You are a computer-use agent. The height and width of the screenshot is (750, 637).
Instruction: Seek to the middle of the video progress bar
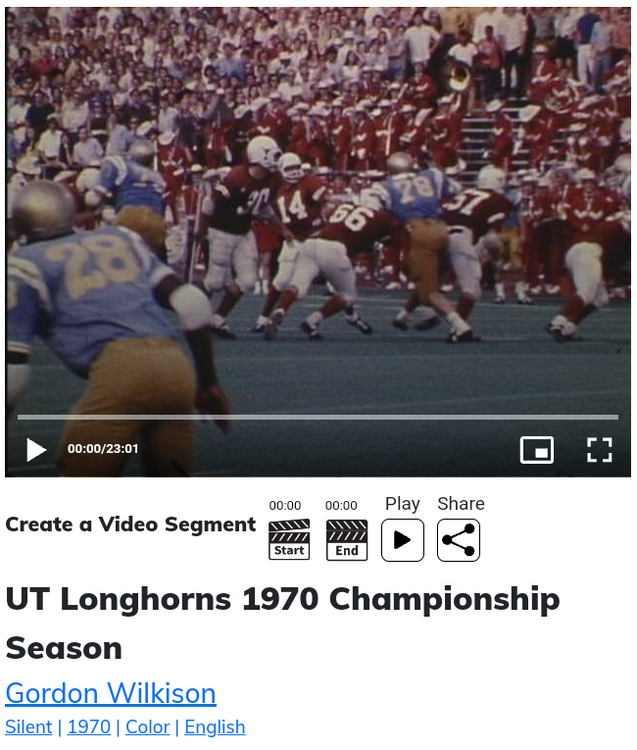pyautogui.click(x=318, y=417)
